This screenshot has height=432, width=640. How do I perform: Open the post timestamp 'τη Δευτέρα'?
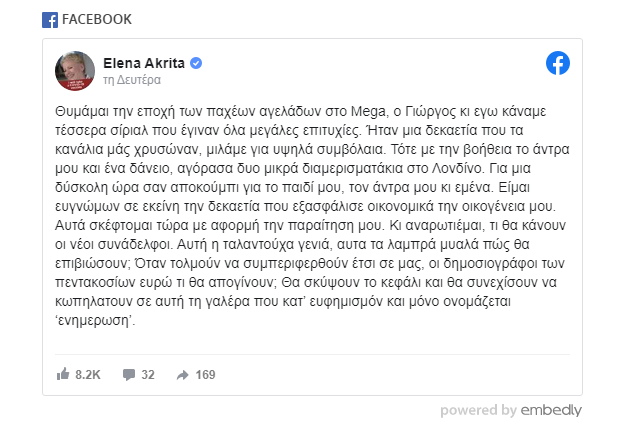[132, 80]
